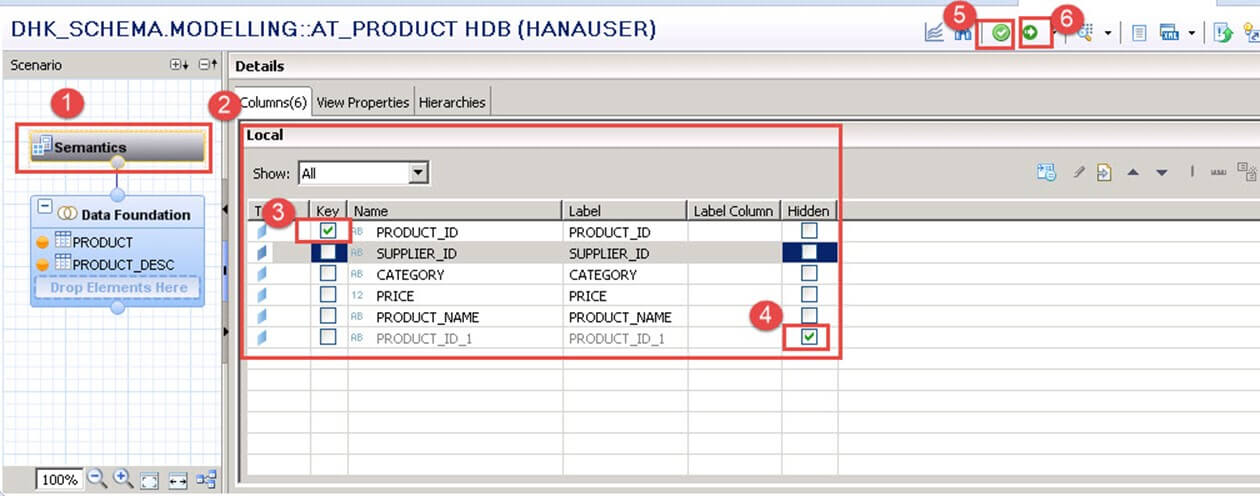
Task: Click the zoom in magnifier in Scenario pane
Action: (123, 479)
